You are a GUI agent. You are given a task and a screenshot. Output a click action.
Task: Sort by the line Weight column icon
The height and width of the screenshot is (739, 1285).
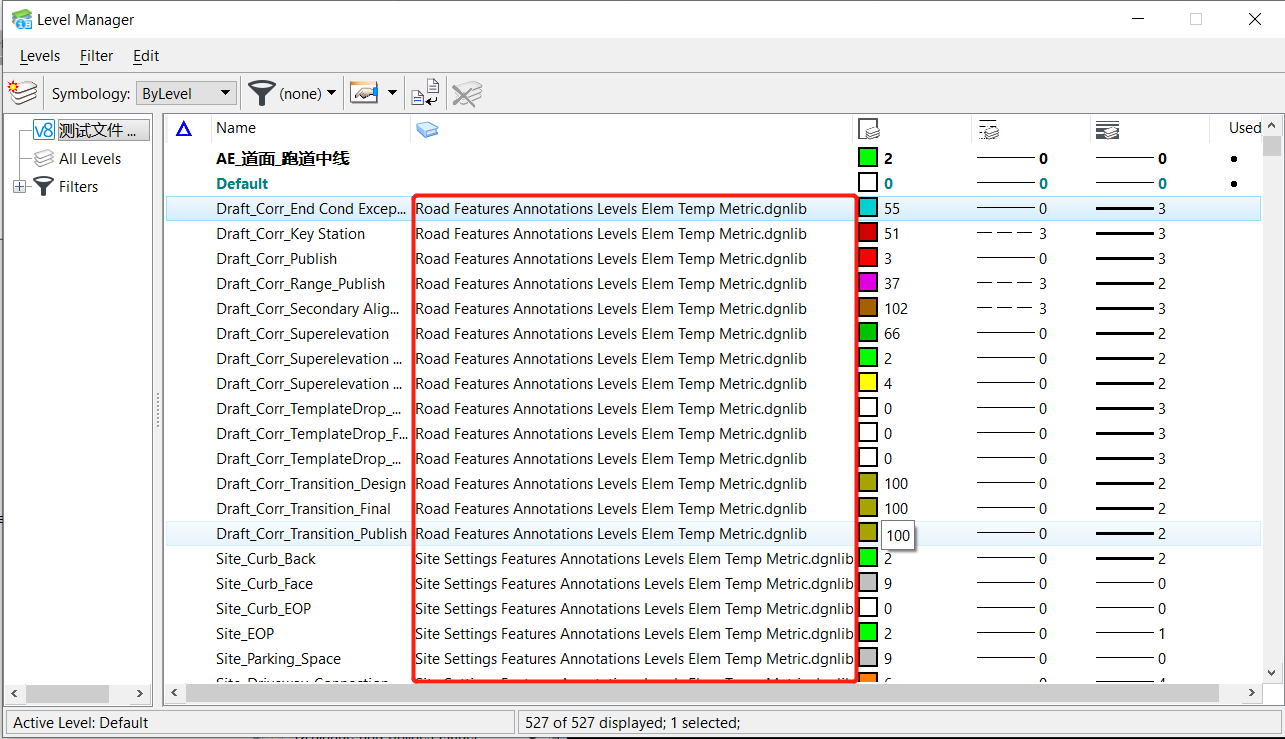(1107, 129)
